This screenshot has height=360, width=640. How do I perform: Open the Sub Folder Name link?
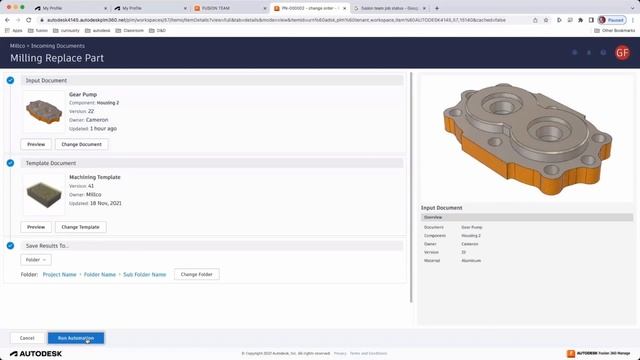144,274
